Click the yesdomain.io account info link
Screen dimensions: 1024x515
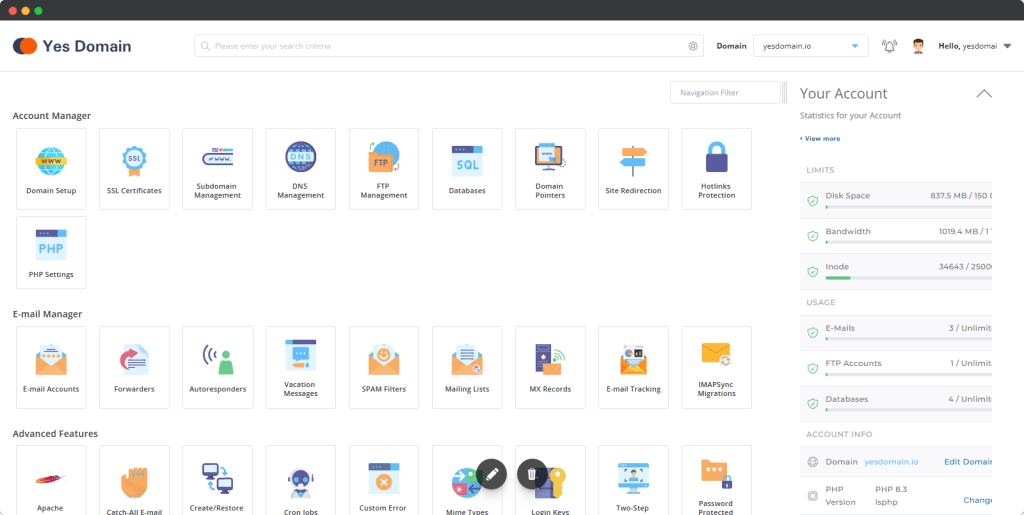891,461
